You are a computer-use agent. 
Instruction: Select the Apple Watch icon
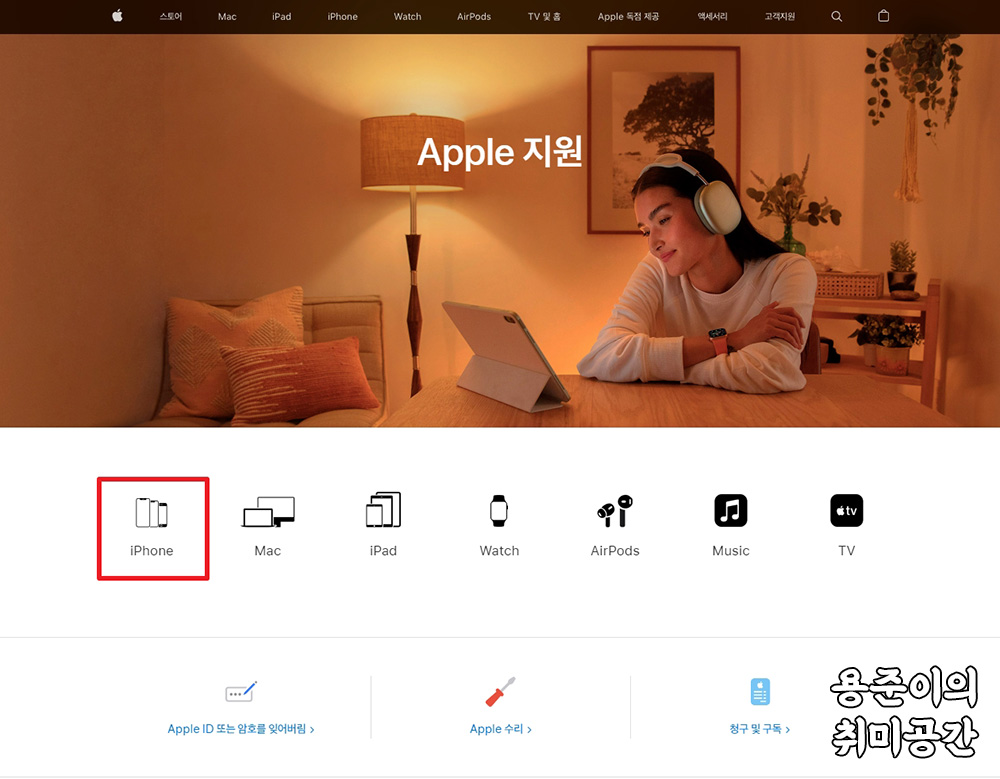[499, 510]
